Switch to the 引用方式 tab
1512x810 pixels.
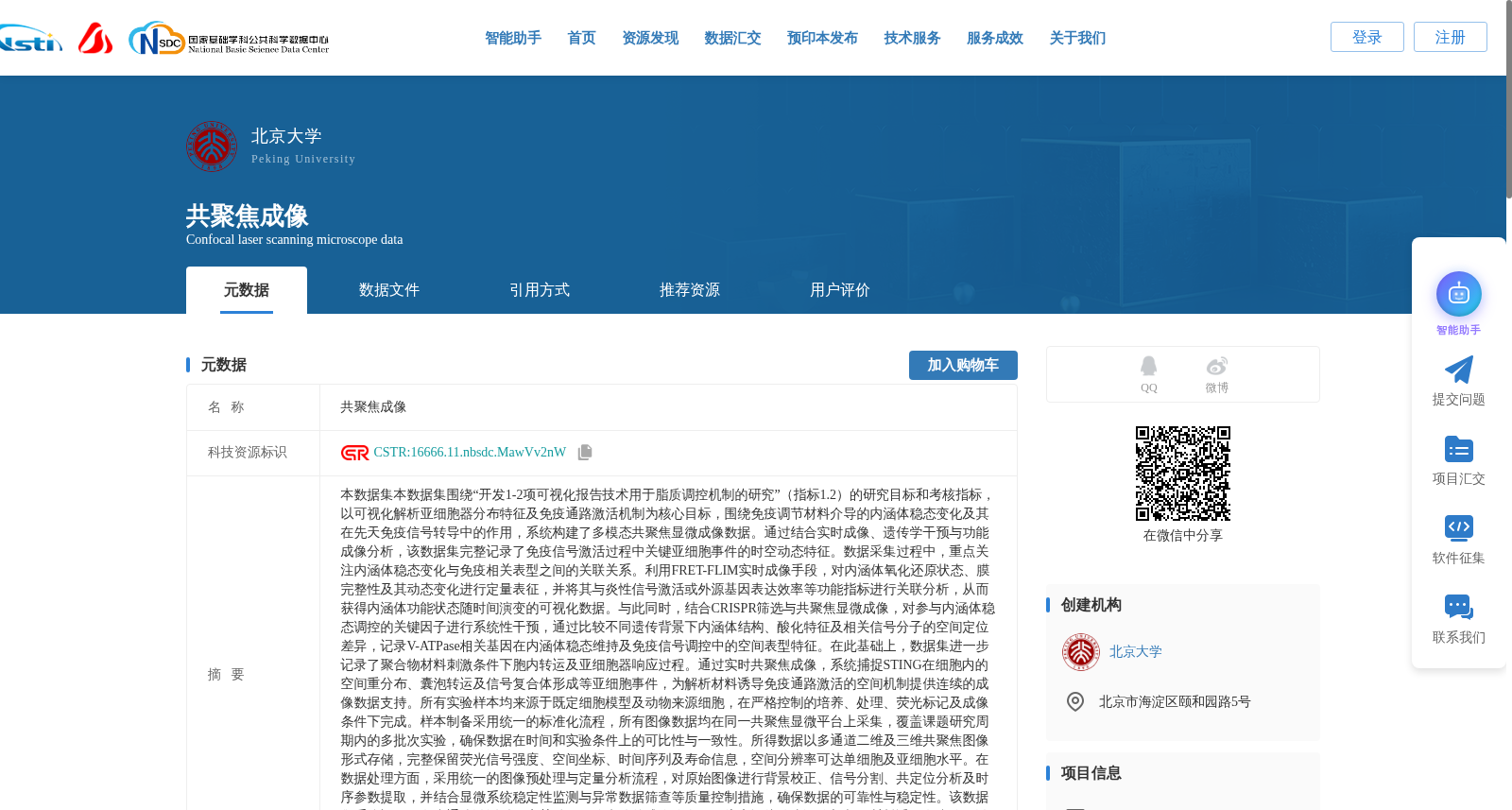(x=540, y=290)
